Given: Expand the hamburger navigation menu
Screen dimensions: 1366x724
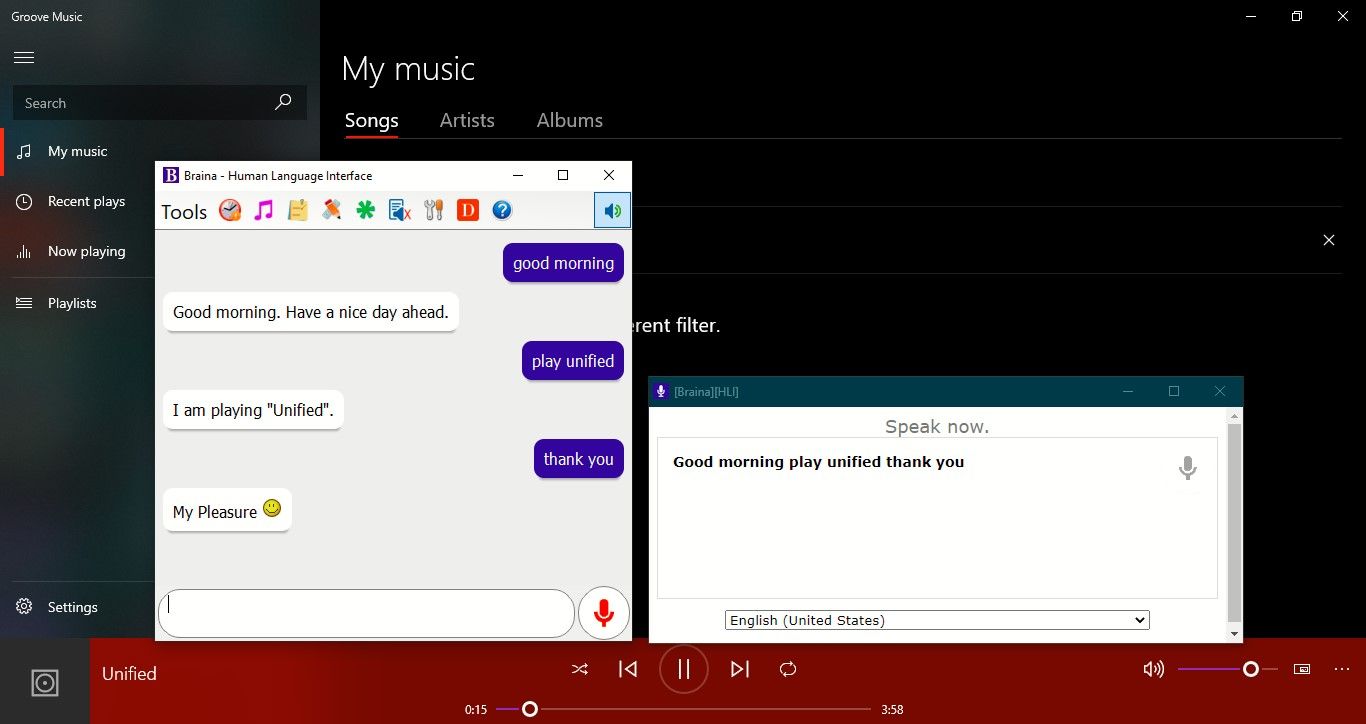Looking at the screenshot, I should [24, 58].
